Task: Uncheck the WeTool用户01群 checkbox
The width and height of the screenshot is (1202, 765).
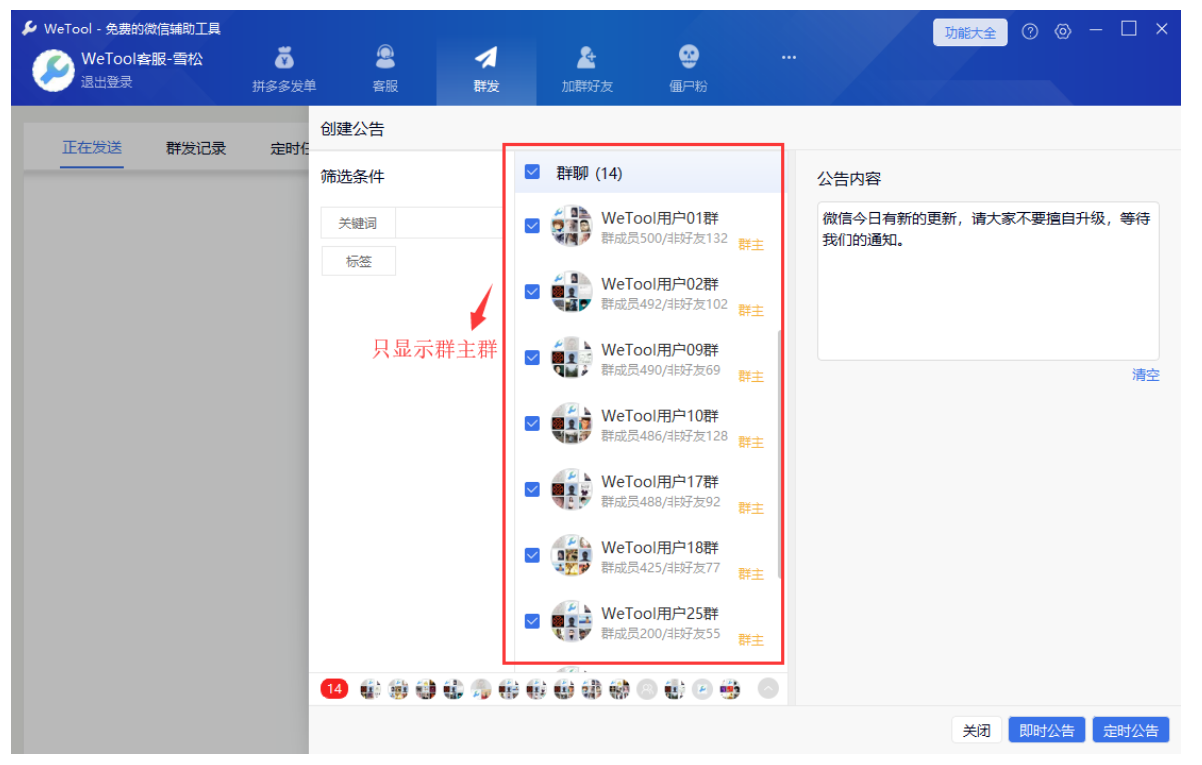Action: click(532, 226)
